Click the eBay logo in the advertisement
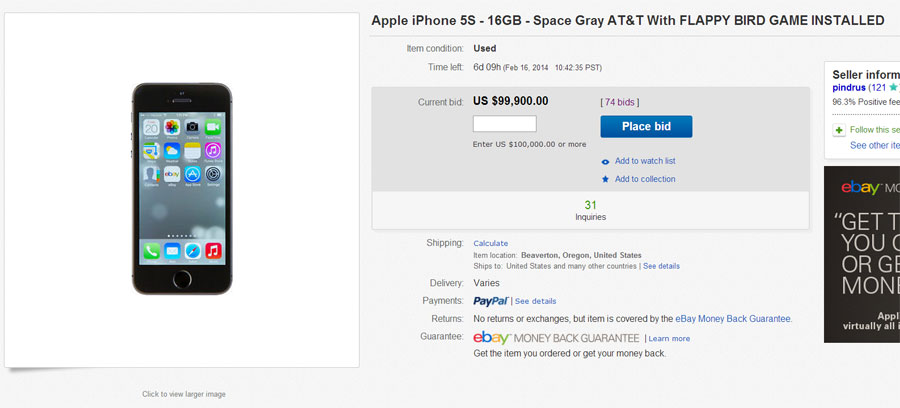 point(860,188)
